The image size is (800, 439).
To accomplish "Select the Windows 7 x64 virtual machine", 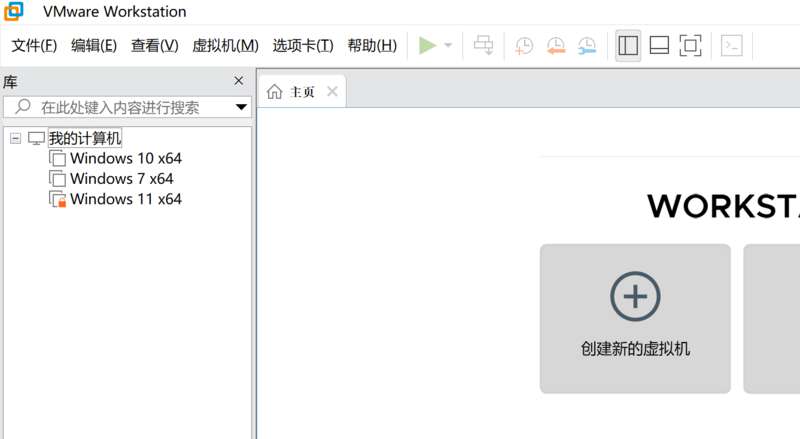I will [x=122, y=179].
